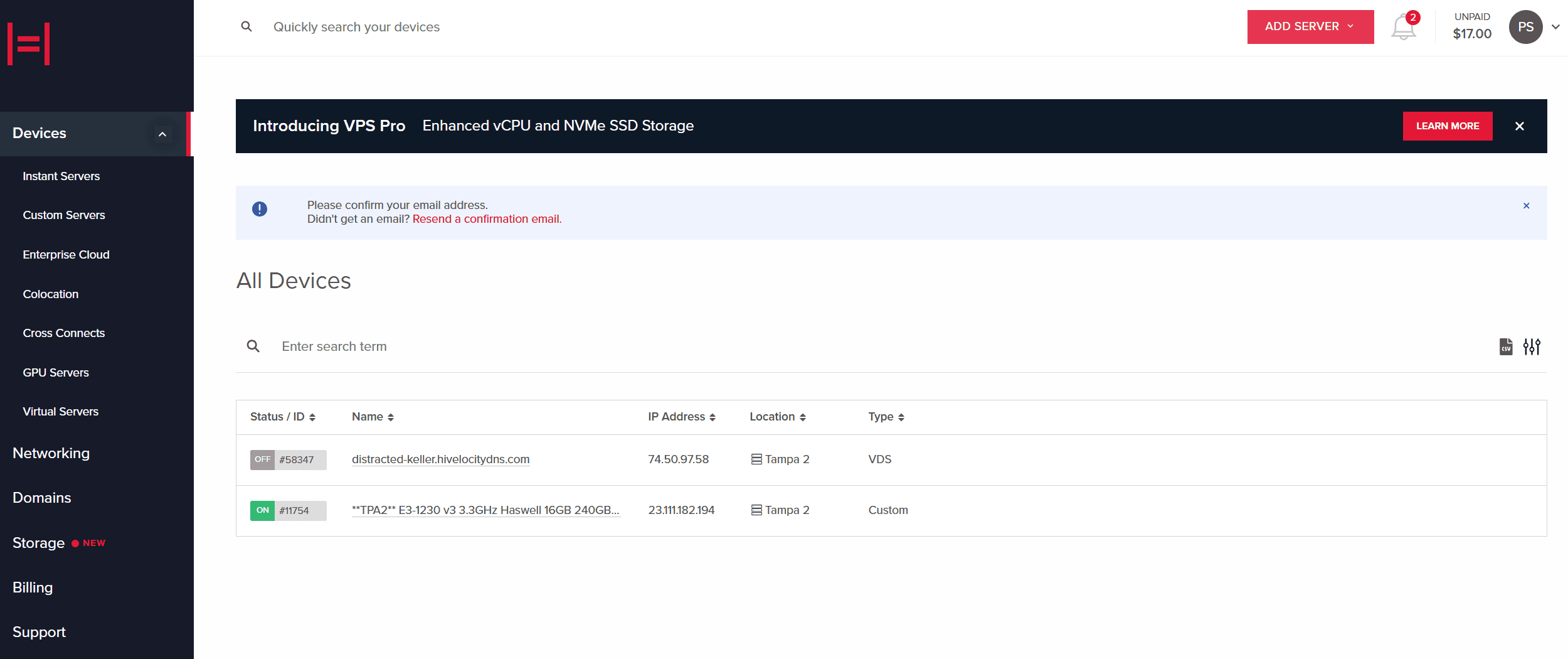Click the Hivelocity logo icon
Image resolution: width=1568 pixels, height=659 pixels.
pyautogui.click(x=28, y=44)
